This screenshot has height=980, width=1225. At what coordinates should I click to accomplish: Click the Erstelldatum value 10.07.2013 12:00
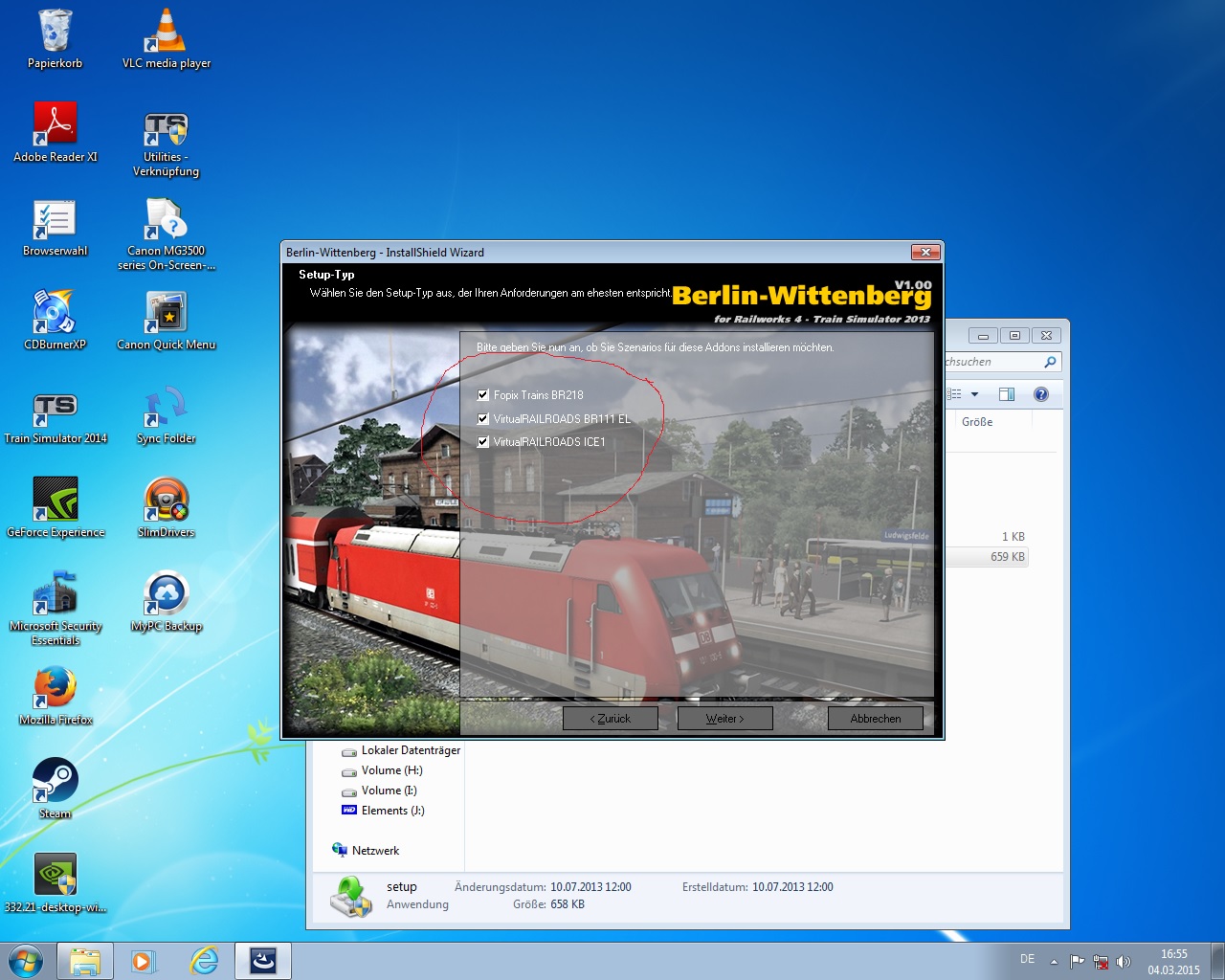pos(792,887)
